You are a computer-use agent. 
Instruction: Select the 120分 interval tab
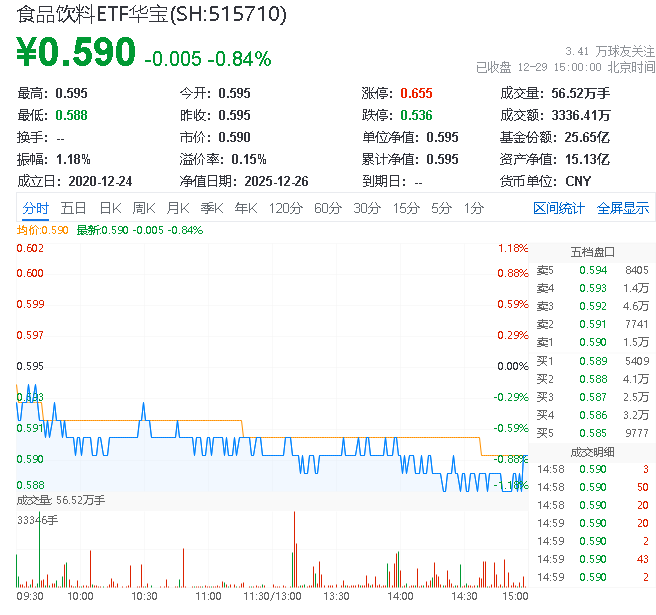pyautogui.click(x=285, y=208)
